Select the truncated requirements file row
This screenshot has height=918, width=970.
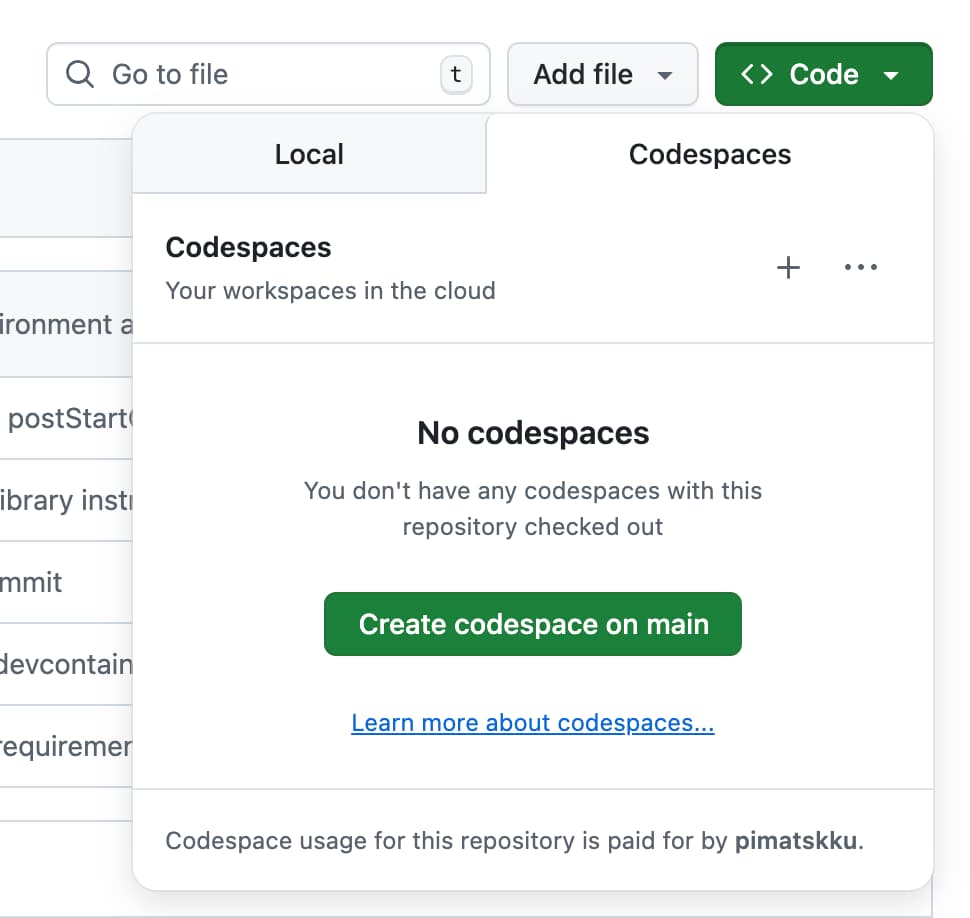coord(66,746)
